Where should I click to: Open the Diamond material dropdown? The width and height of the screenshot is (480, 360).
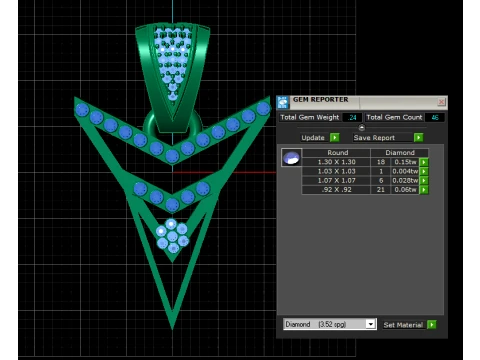[x=370, y=324]
